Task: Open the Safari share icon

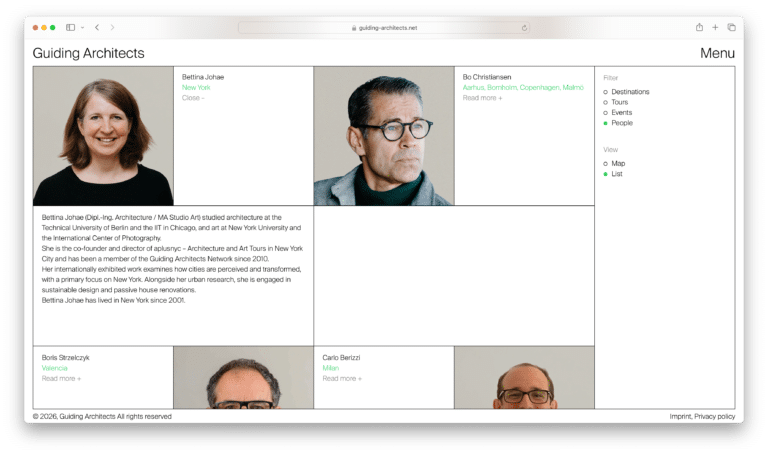Action: 699,27
